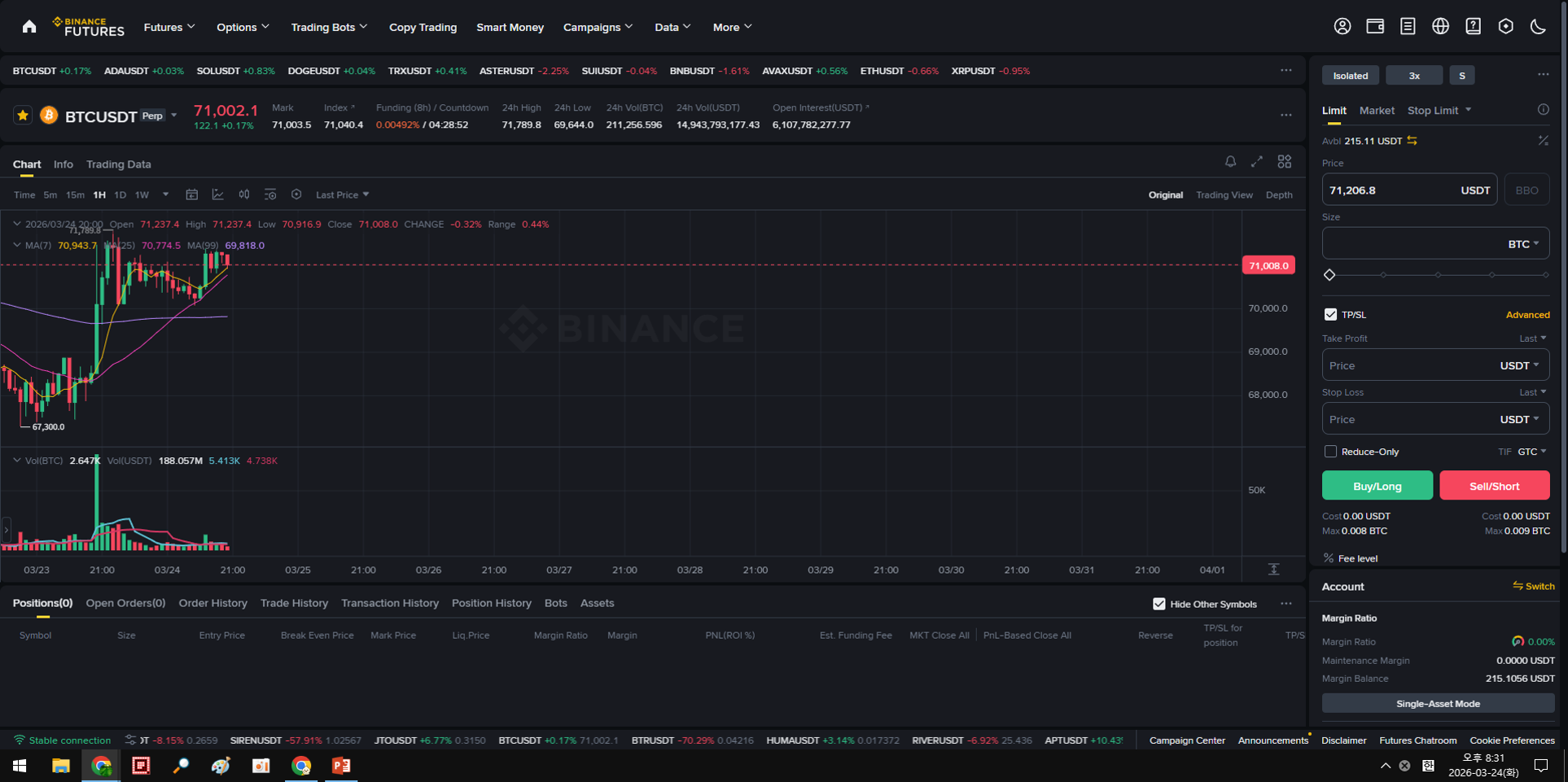Click into the Price input field
The width and height of the screenshot is (1568, 782).
click(x=1409, y=190)
